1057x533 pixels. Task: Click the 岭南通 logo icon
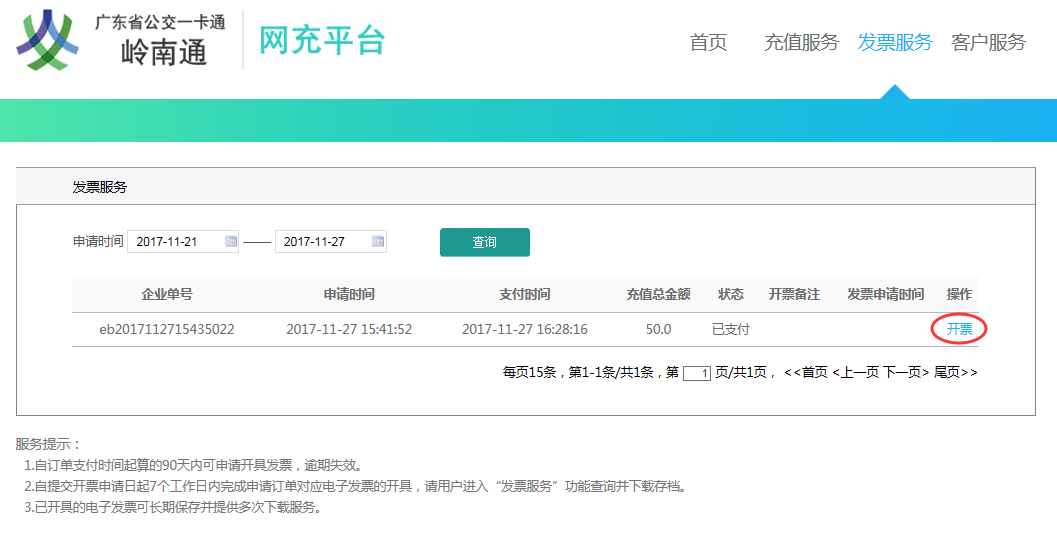click(47, 40)
